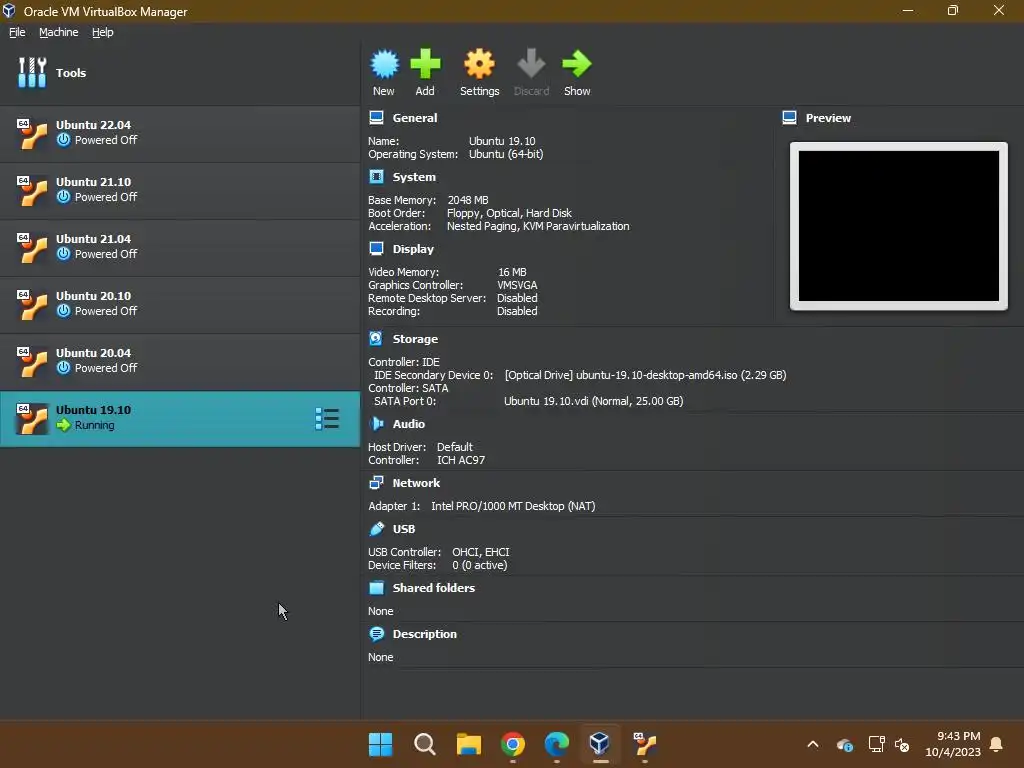Open Shared folders settings header
Image resolution: width=1024 pixels, height=768 pixels.
point(434,588)
